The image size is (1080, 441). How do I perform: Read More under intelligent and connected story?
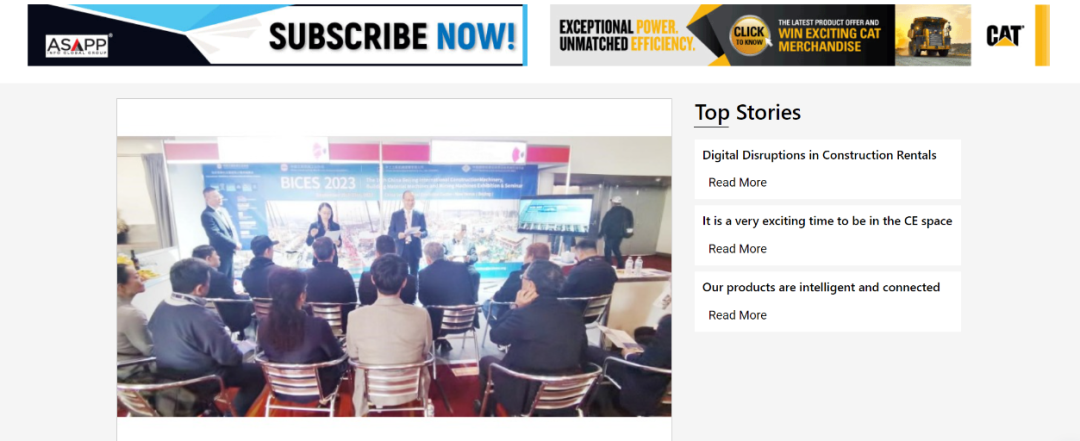[737, 315]
